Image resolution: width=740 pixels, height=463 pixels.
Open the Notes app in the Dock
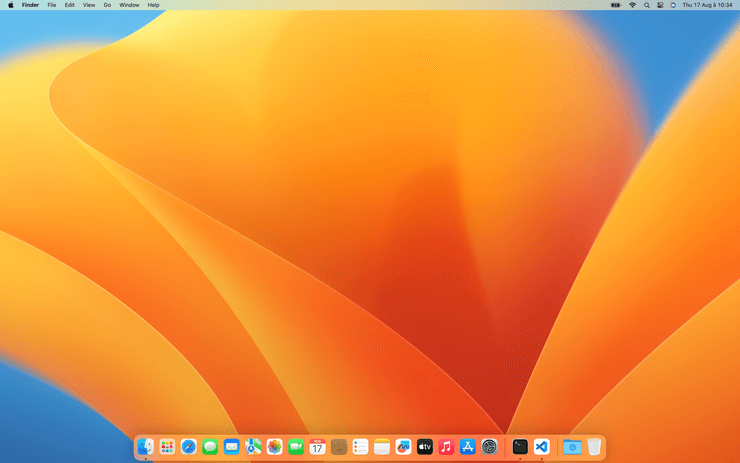pos(382,446)
